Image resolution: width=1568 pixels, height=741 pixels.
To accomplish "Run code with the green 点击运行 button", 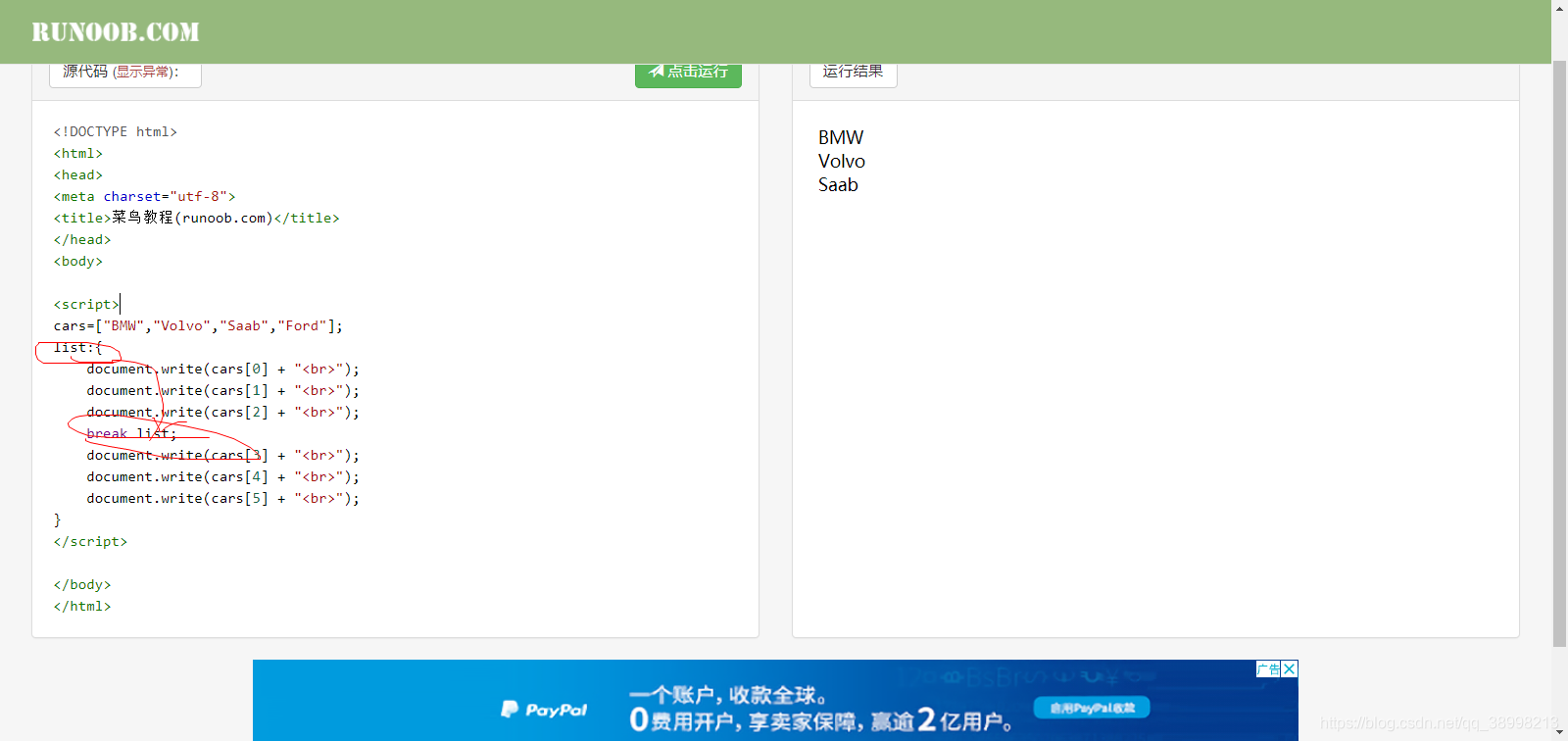I will click(688, 74).
